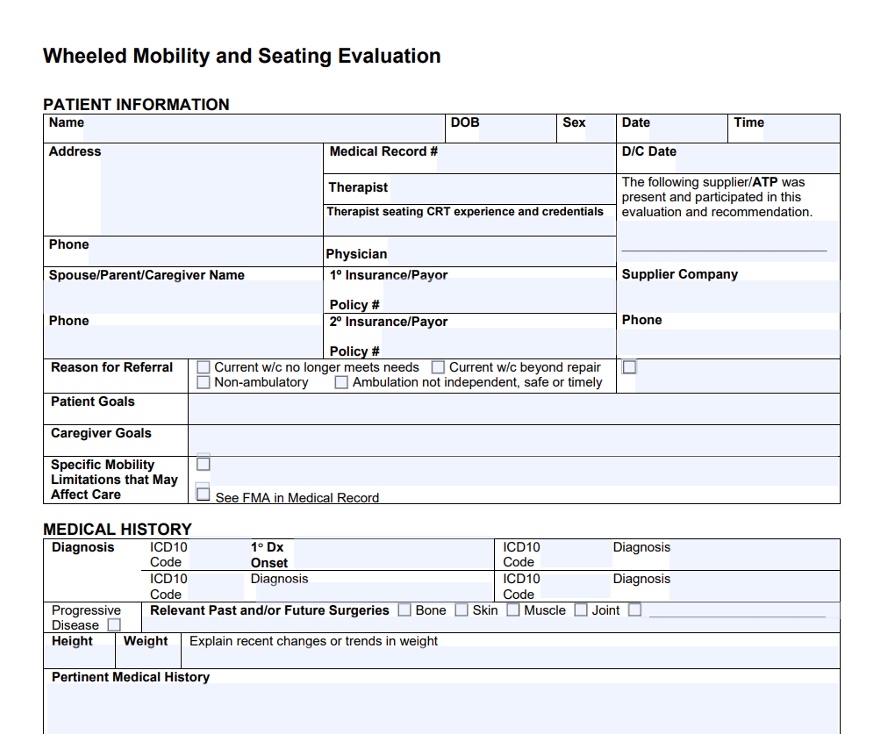Check the unlabeled other-reason referral checkbox
The height and width of the screenshot is (734, 870).
(x=629, y=367)
